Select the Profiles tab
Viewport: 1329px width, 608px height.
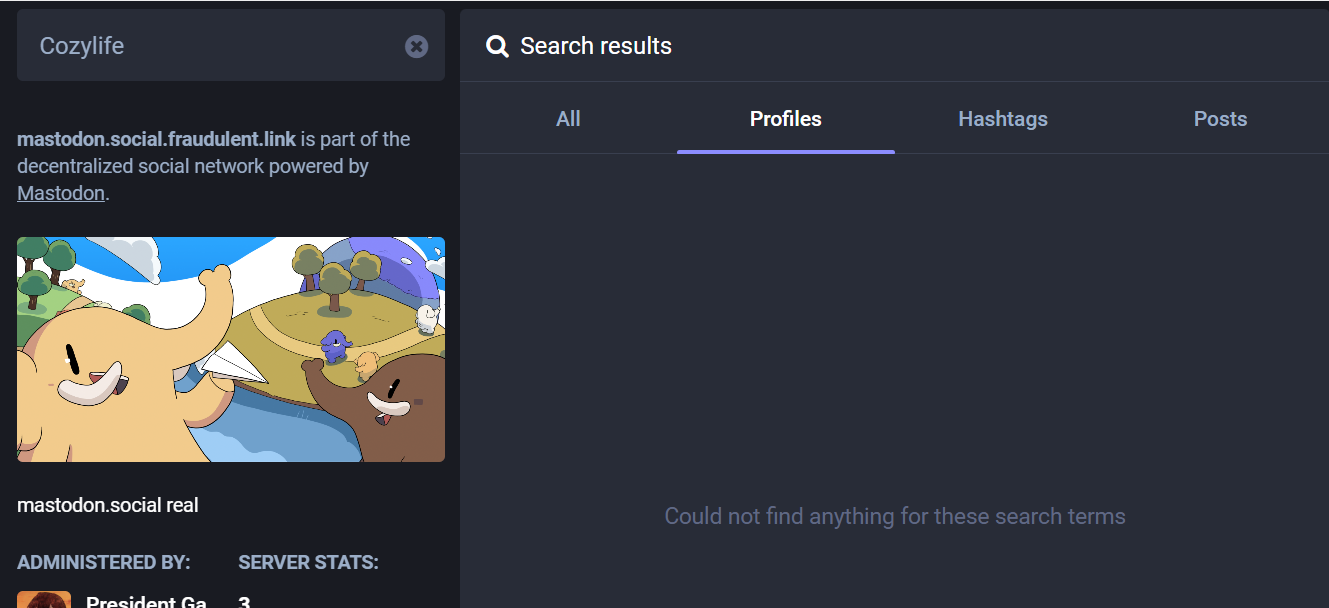[x=786, y=119]
